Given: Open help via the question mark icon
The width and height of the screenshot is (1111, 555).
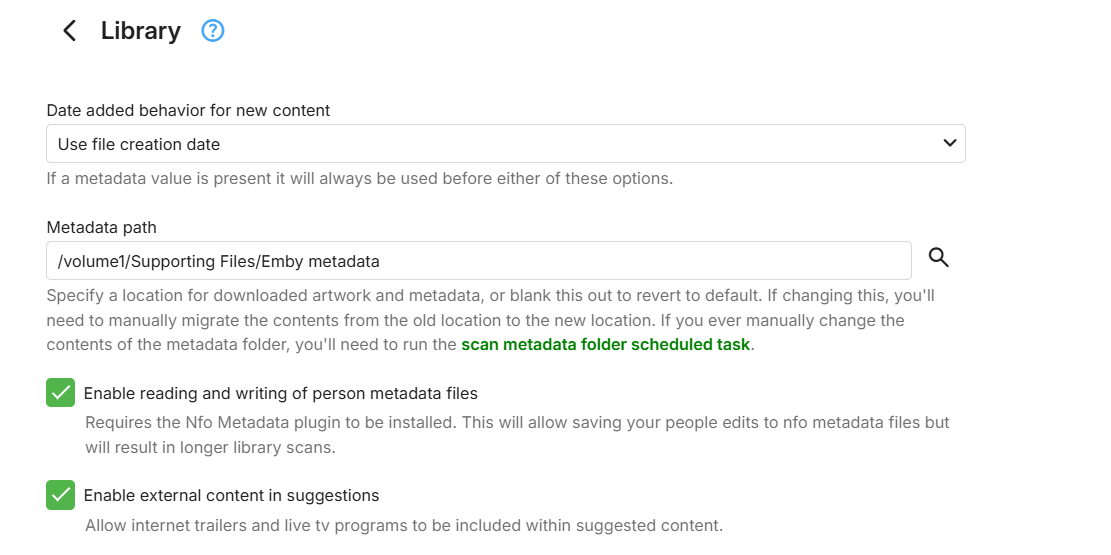Looking at the screenshot, I should click(213, 31).
